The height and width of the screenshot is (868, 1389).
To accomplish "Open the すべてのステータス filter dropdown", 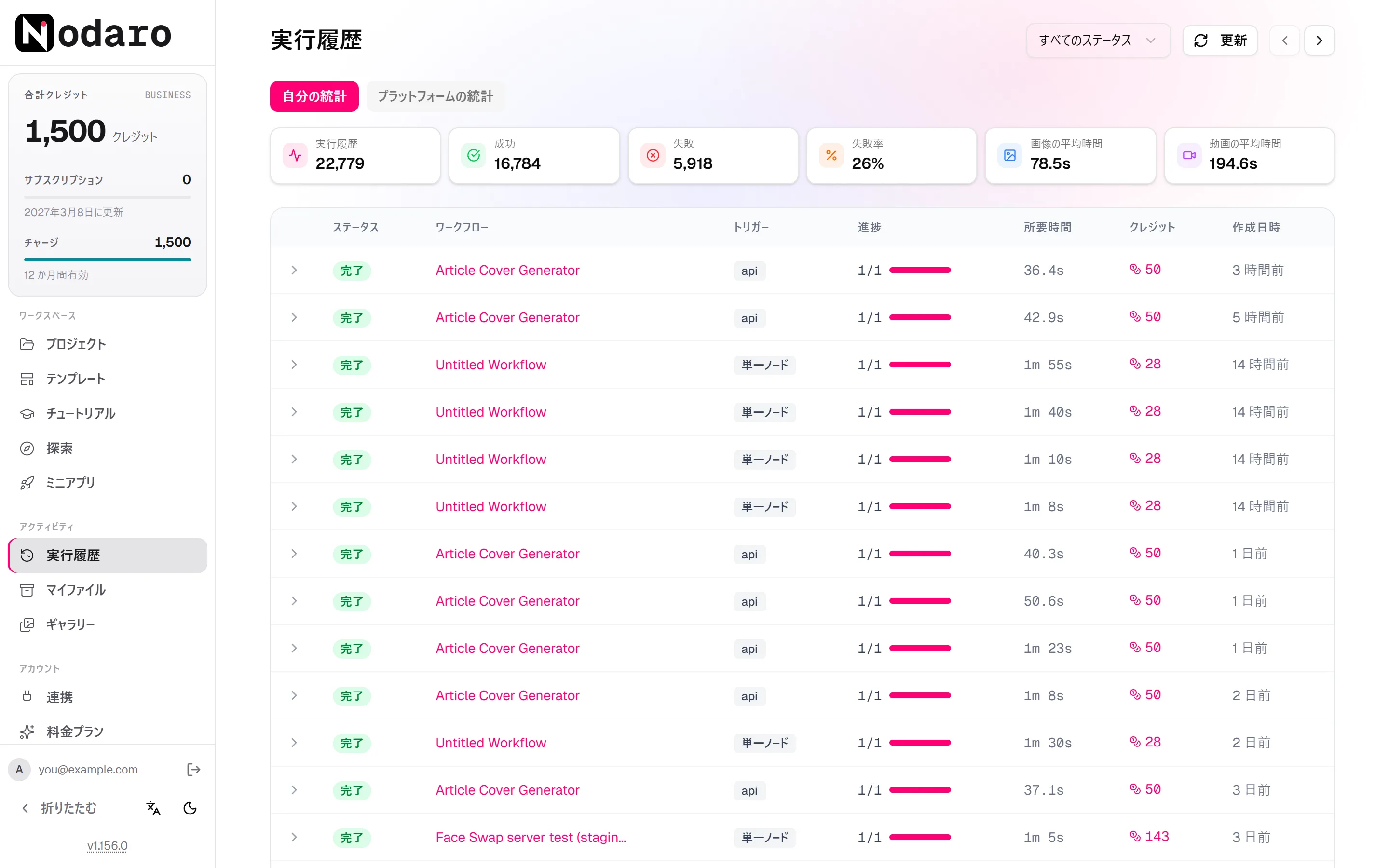I will [x=1098, y=40].
